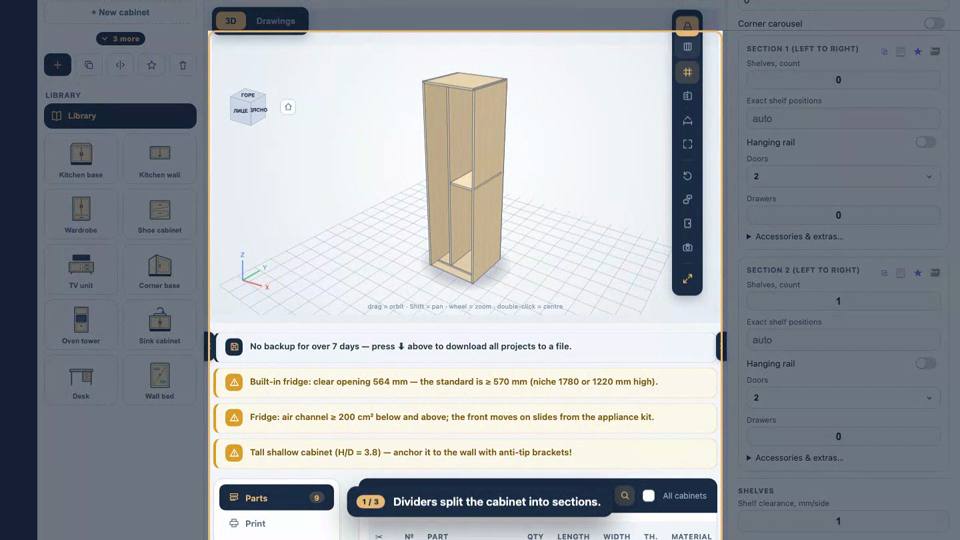Click the trash delete cabinet icon
Image resolution: width=960 pixels, height=540 pixels.
click(x=182, y=65)
